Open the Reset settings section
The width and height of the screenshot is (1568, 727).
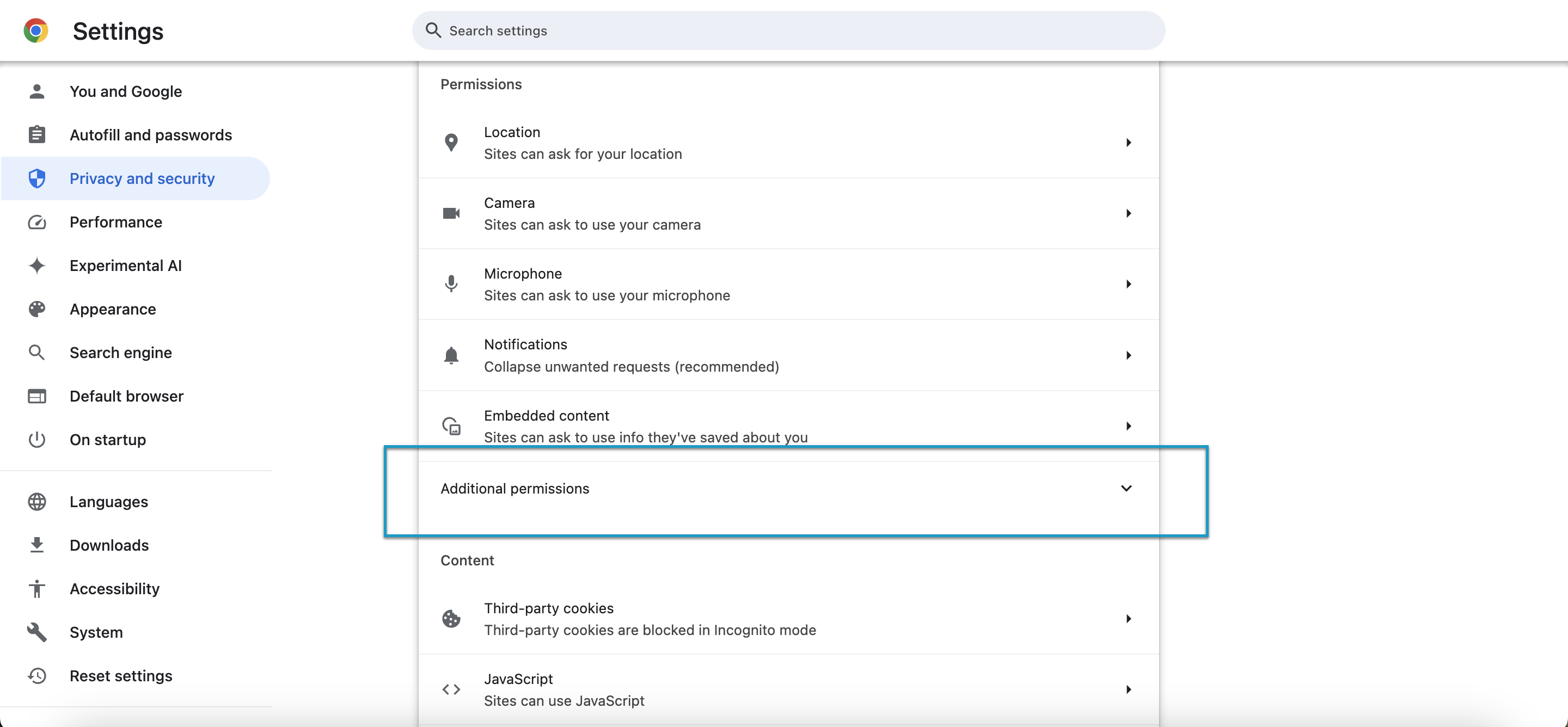[x=120, y=675]
